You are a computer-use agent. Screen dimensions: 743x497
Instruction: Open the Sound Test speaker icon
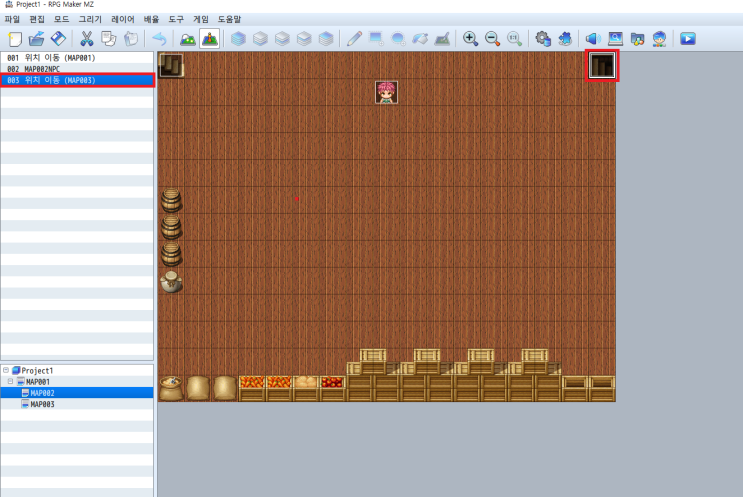coord(593,39)
